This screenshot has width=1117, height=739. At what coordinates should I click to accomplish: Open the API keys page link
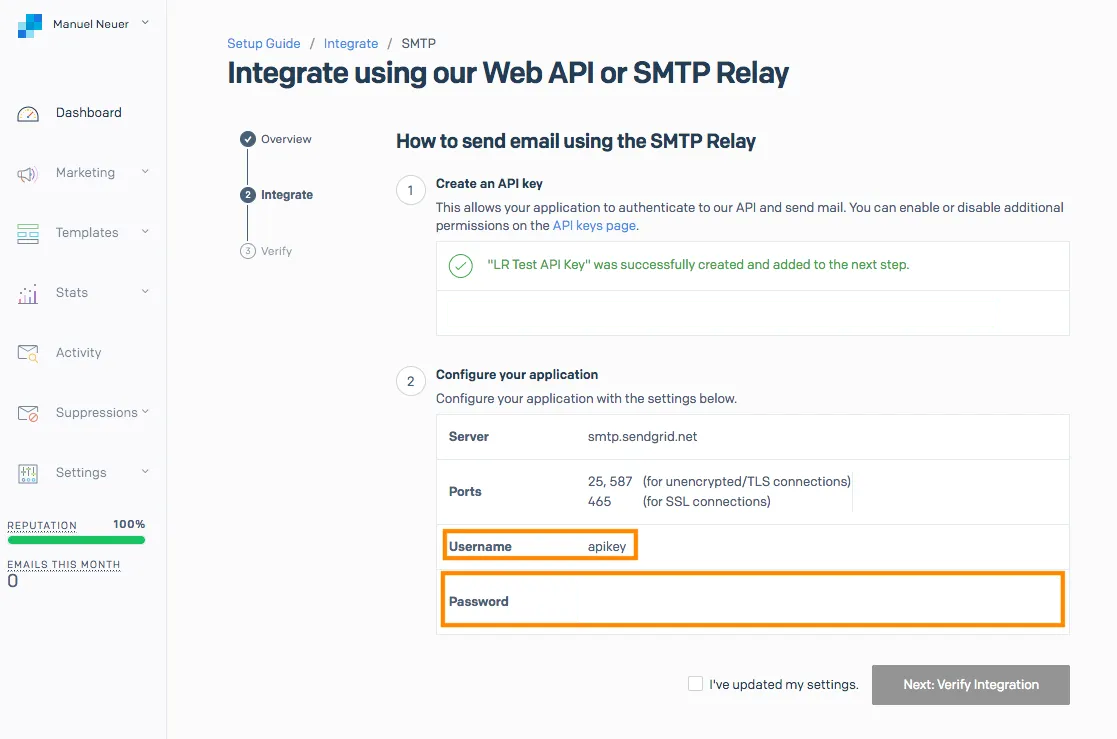click(x=594, y=225)
